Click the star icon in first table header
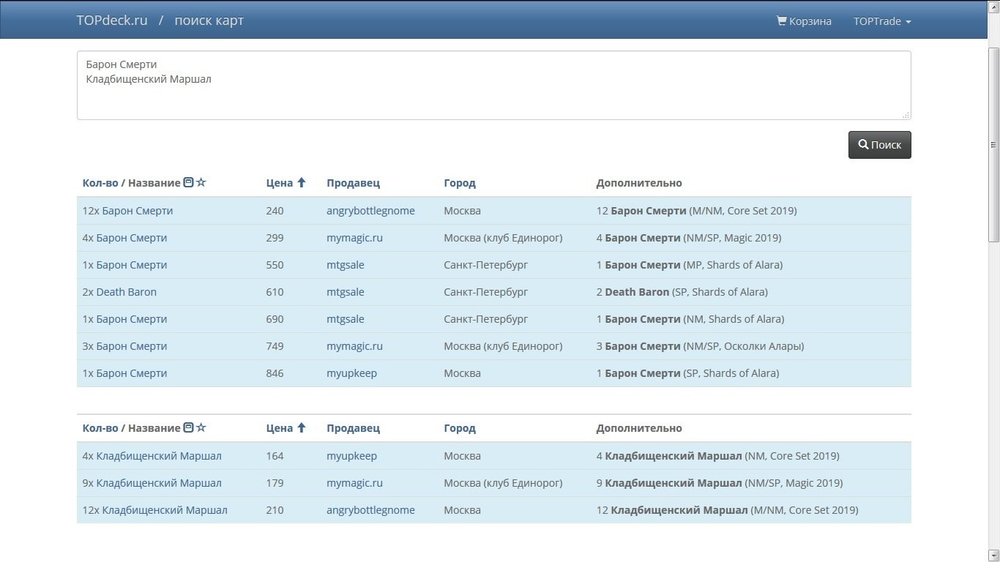This screenshot has width=1000, height=576. click(x=201, y=183)
